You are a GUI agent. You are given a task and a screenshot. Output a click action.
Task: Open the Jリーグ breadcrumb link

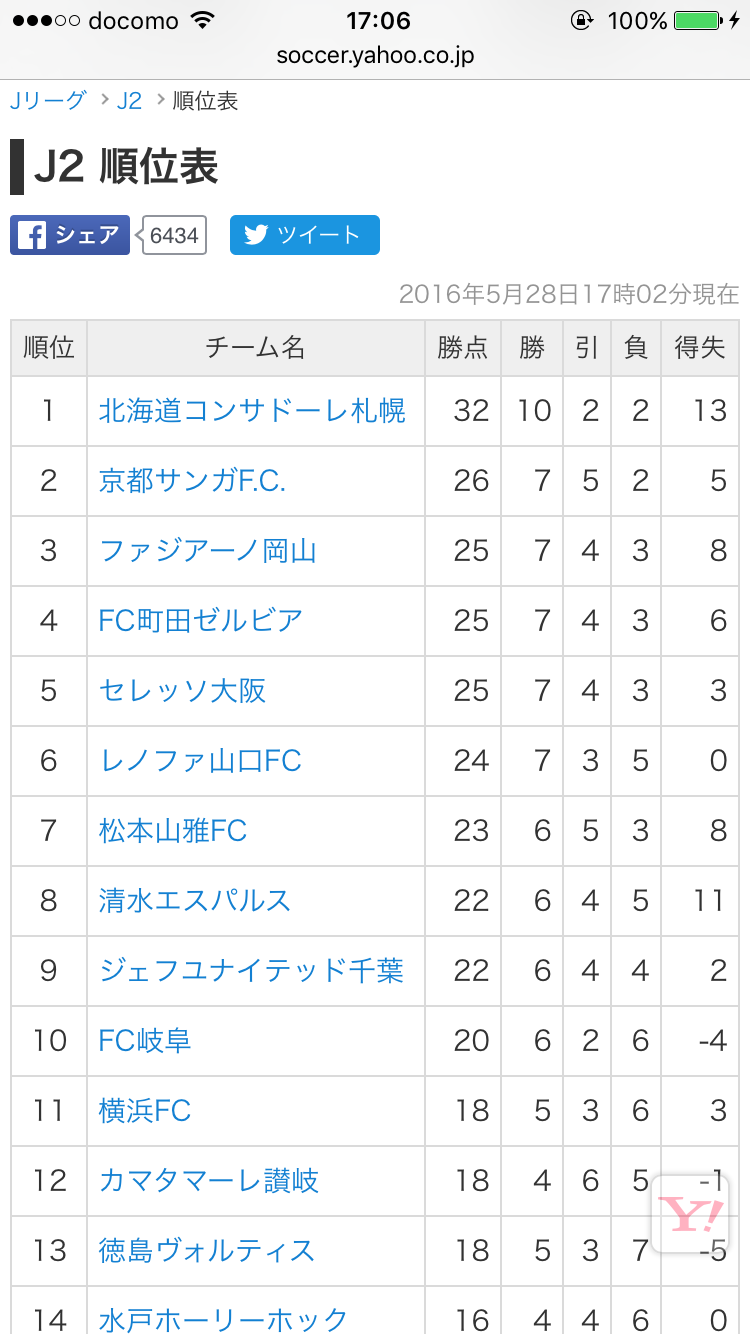point(48,101)
